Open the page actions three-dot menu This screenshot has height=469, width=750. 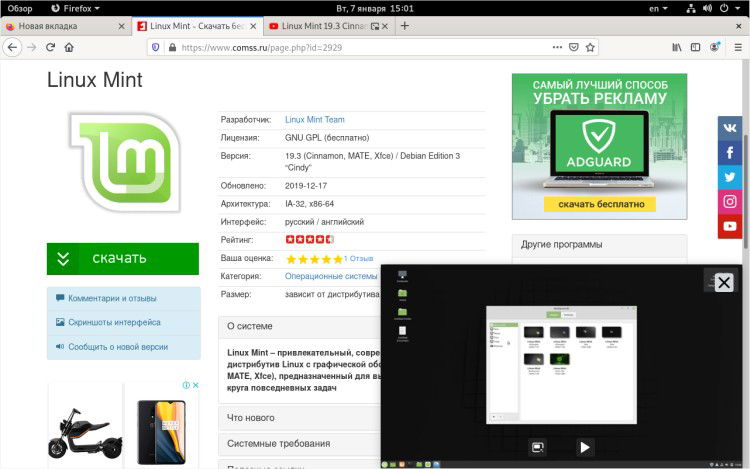(x=557, y=47)
